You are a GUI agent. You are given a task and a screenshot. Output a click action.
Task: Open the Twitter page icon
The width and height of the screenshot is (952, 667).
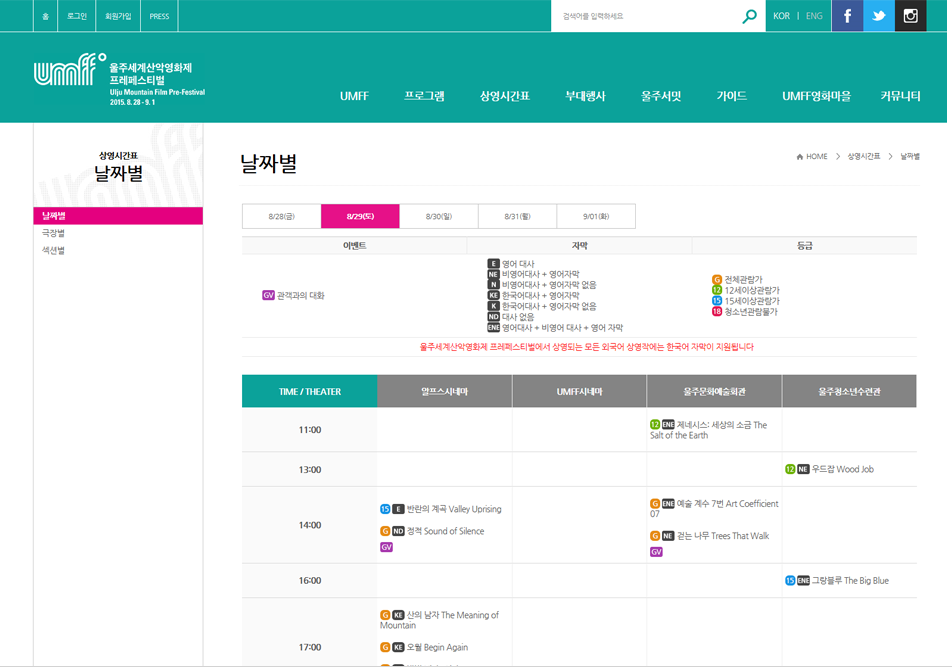point(879,16)
